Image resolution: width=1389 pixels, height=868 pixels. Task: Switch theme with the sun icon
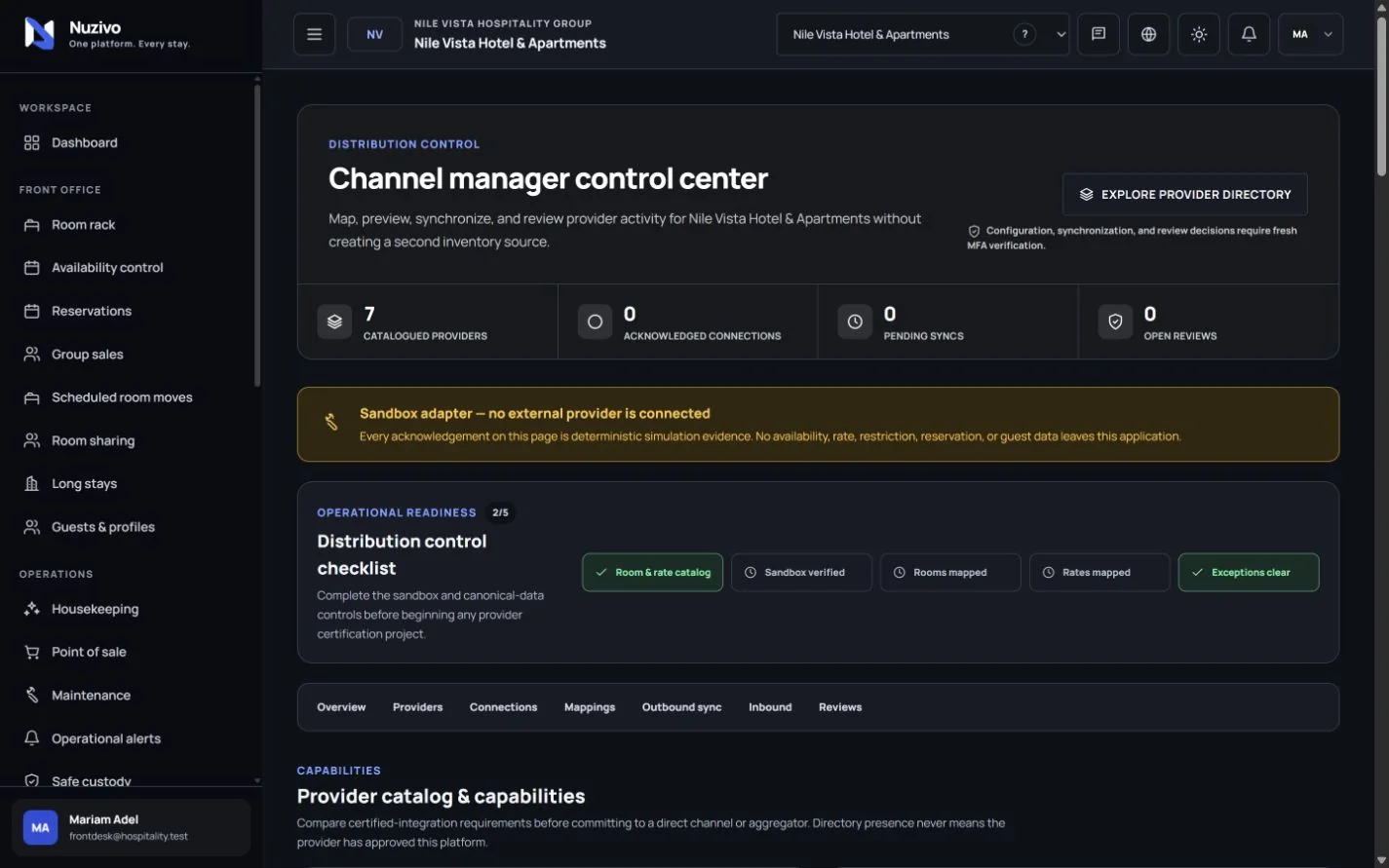click(1199, 34)
